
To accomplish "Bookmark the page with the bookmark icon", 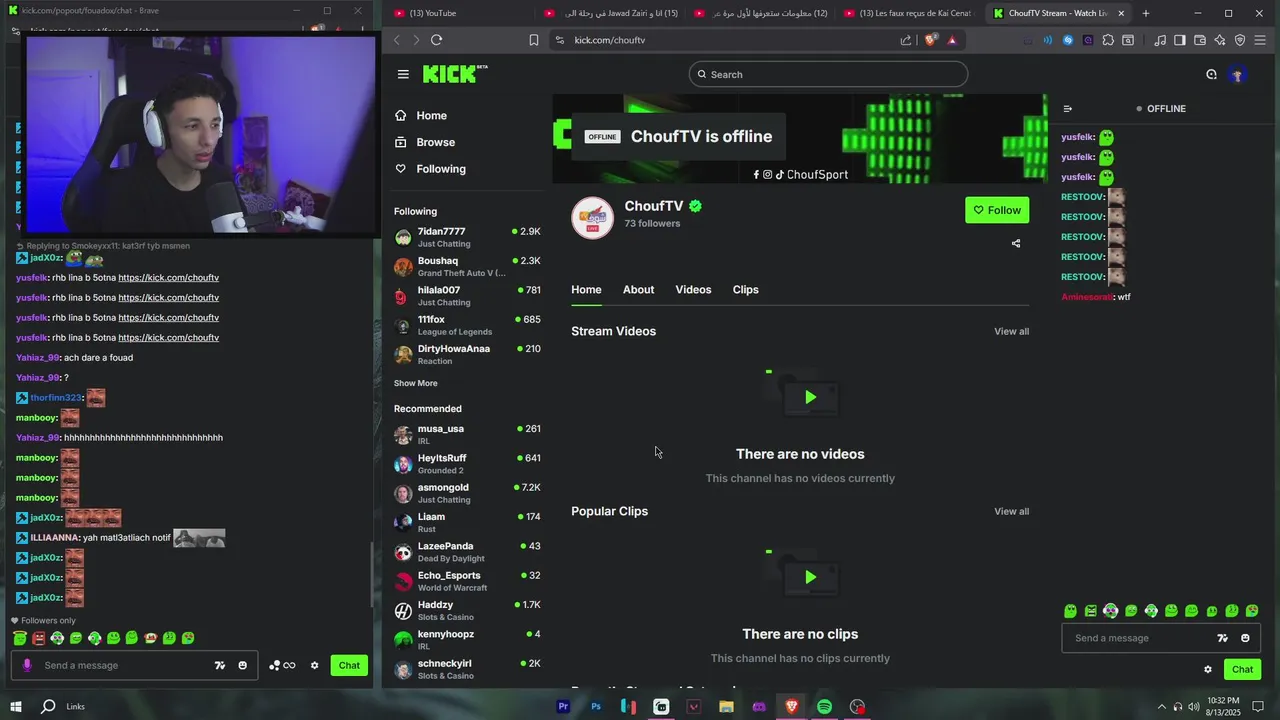I will (534, 40).
